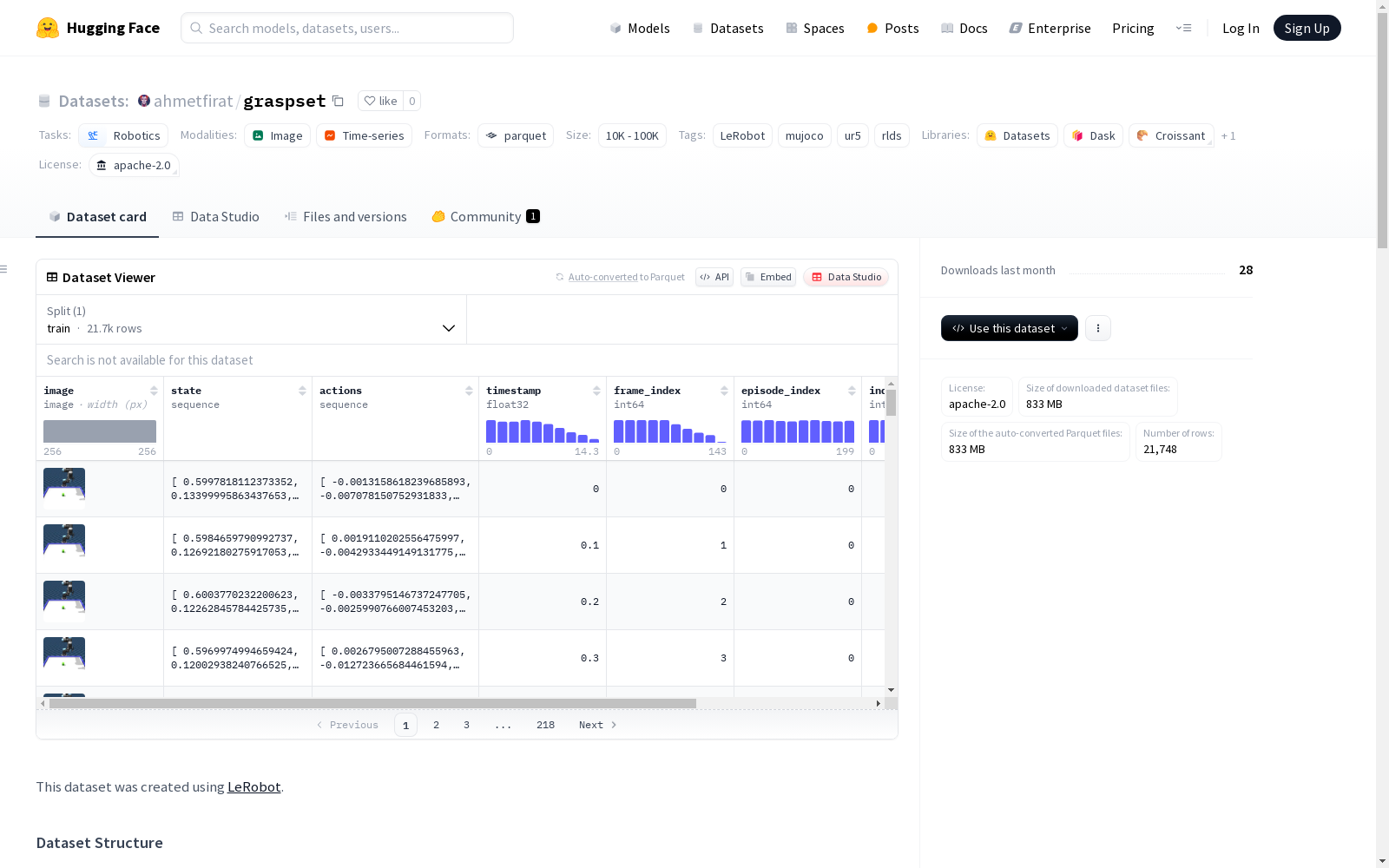Image resolution: width=1389 pixels, height=868 pixels.
Task: Open Enterprise in the navigation
Action: click(1050, 28)
